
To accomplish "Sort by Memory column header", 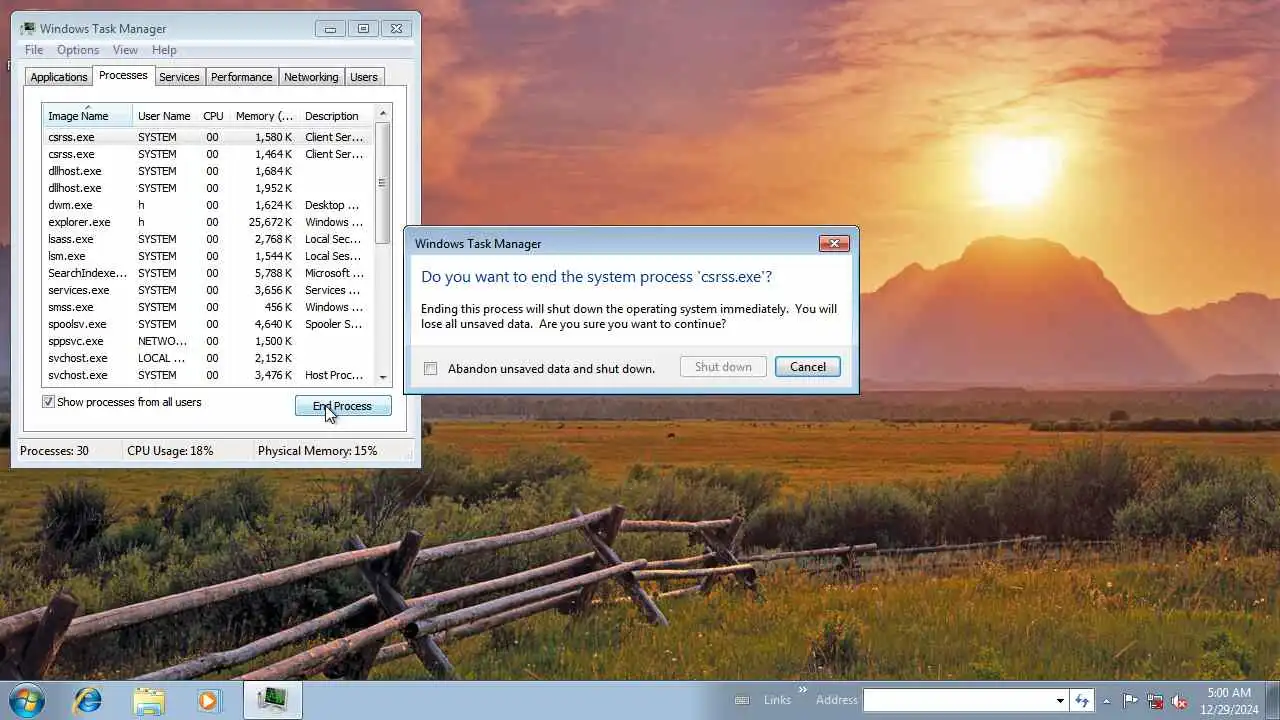I will pos(264,116).
